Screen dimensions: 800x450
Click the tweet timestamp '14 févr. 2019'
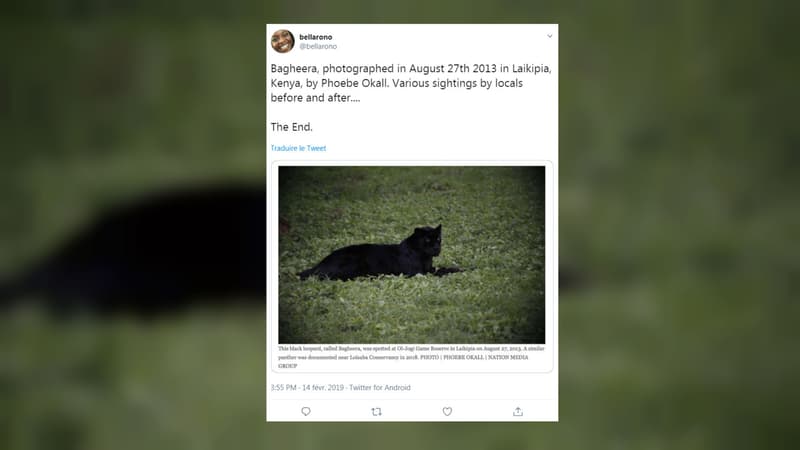[323, 388]
